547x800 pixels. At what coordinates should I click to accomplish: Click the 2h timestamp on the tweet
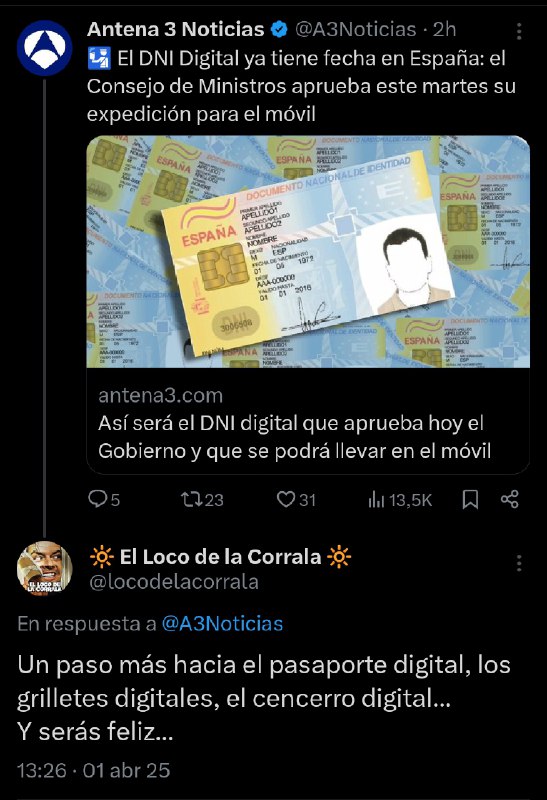click(444, 30)
